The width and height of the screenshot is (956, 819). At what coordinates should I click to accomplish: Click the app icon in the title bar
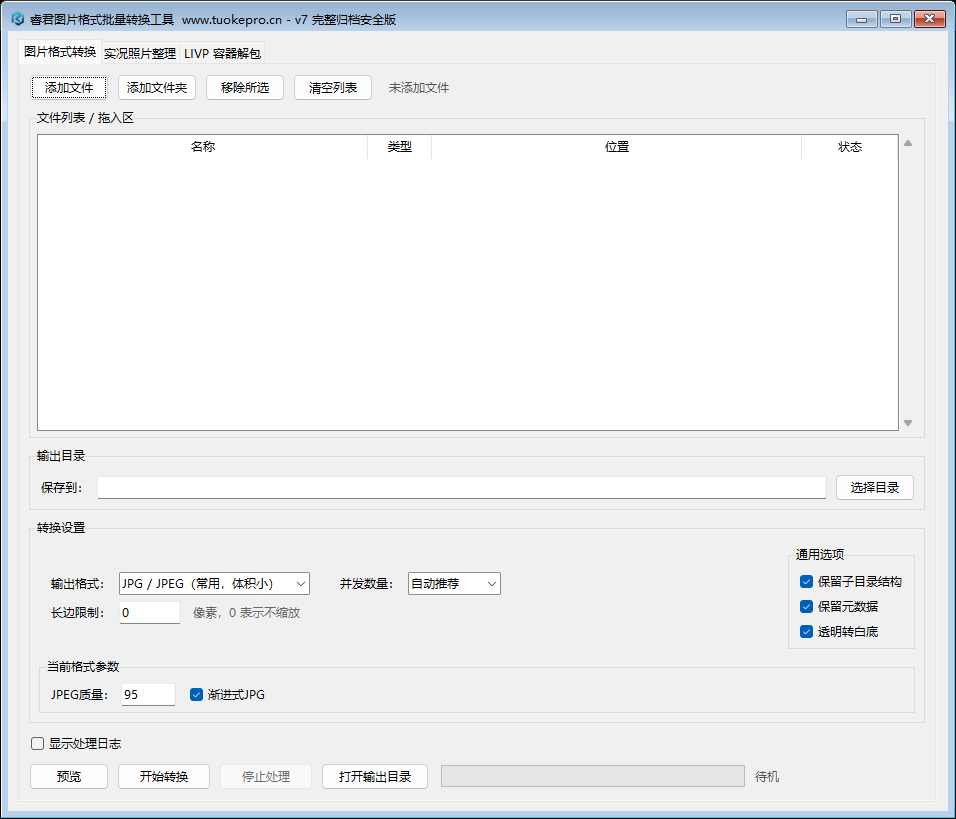[x=18, y=19]
